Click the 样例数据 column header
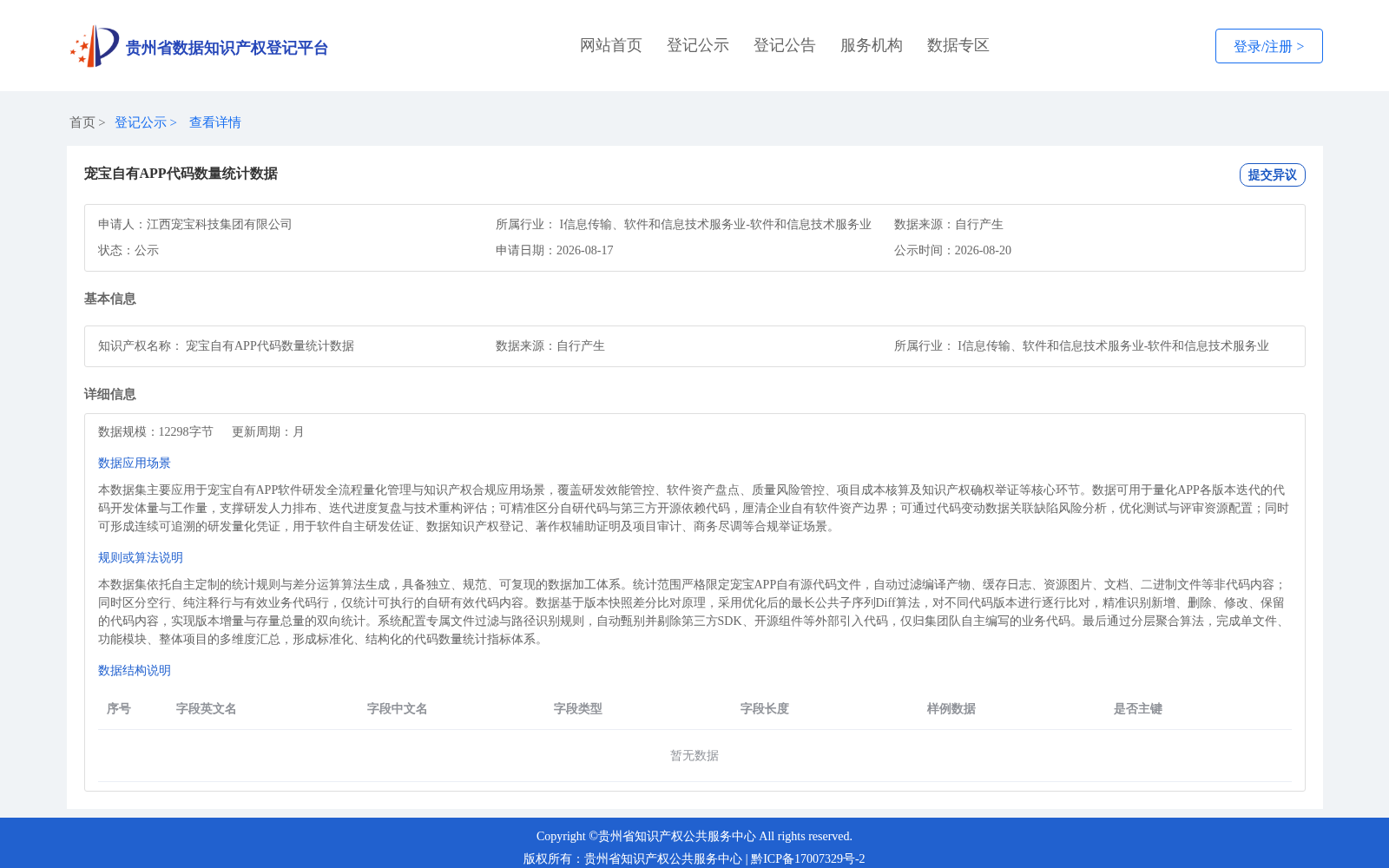 tap(951, 708)
